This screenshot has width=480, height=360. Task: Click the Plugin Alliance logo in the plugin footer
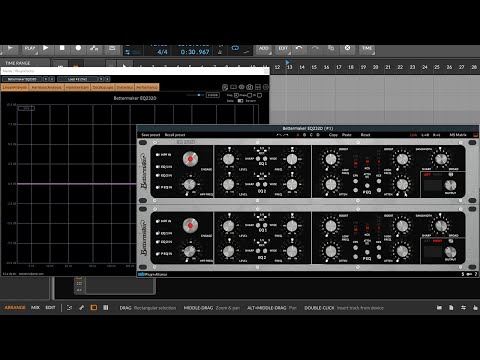coord(153,274)
